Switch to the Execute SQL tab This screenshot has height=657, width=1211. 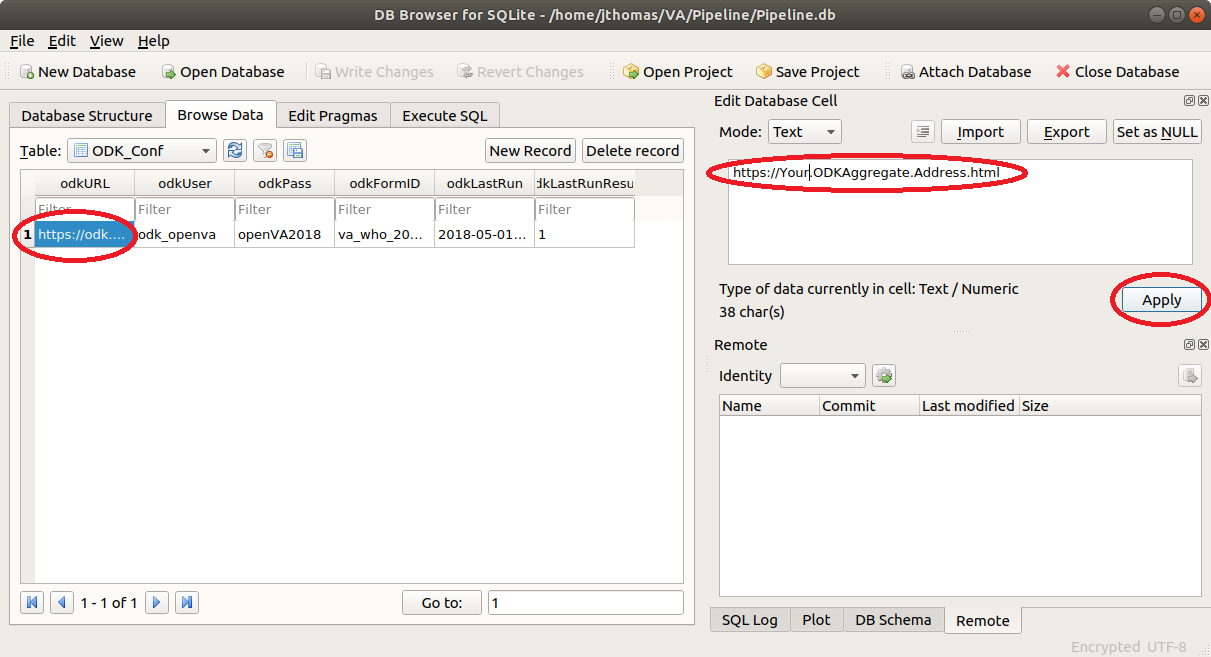[445, 116]
